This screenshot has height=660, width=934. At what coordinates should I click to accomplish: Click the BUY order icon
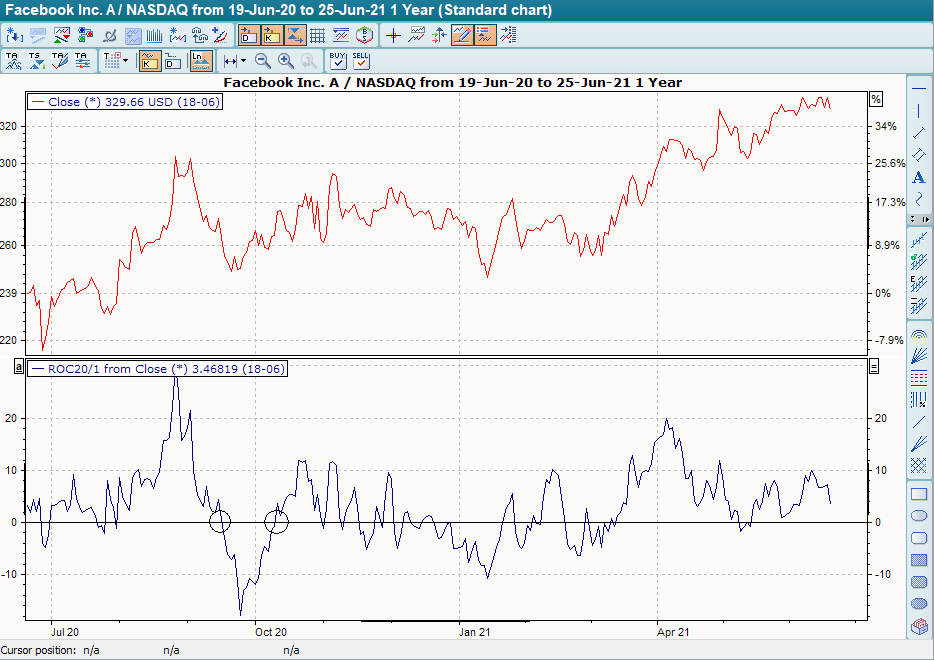pos(338,61)
